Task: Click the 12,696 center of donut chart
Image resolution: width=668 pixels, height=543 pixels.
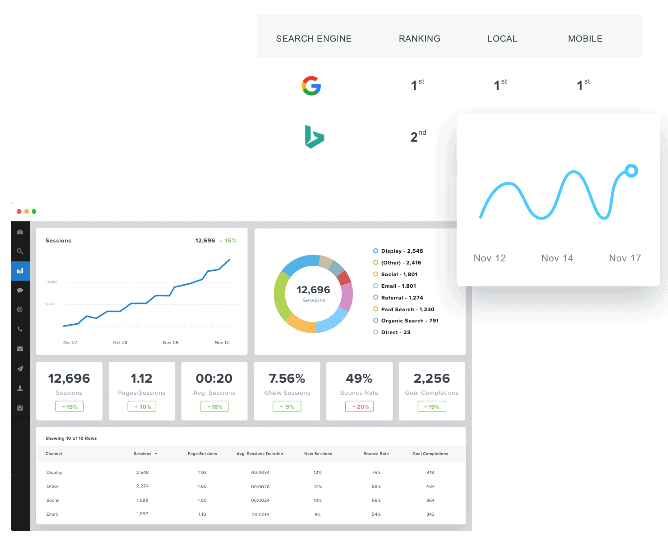Action: [x=314, y=290]
